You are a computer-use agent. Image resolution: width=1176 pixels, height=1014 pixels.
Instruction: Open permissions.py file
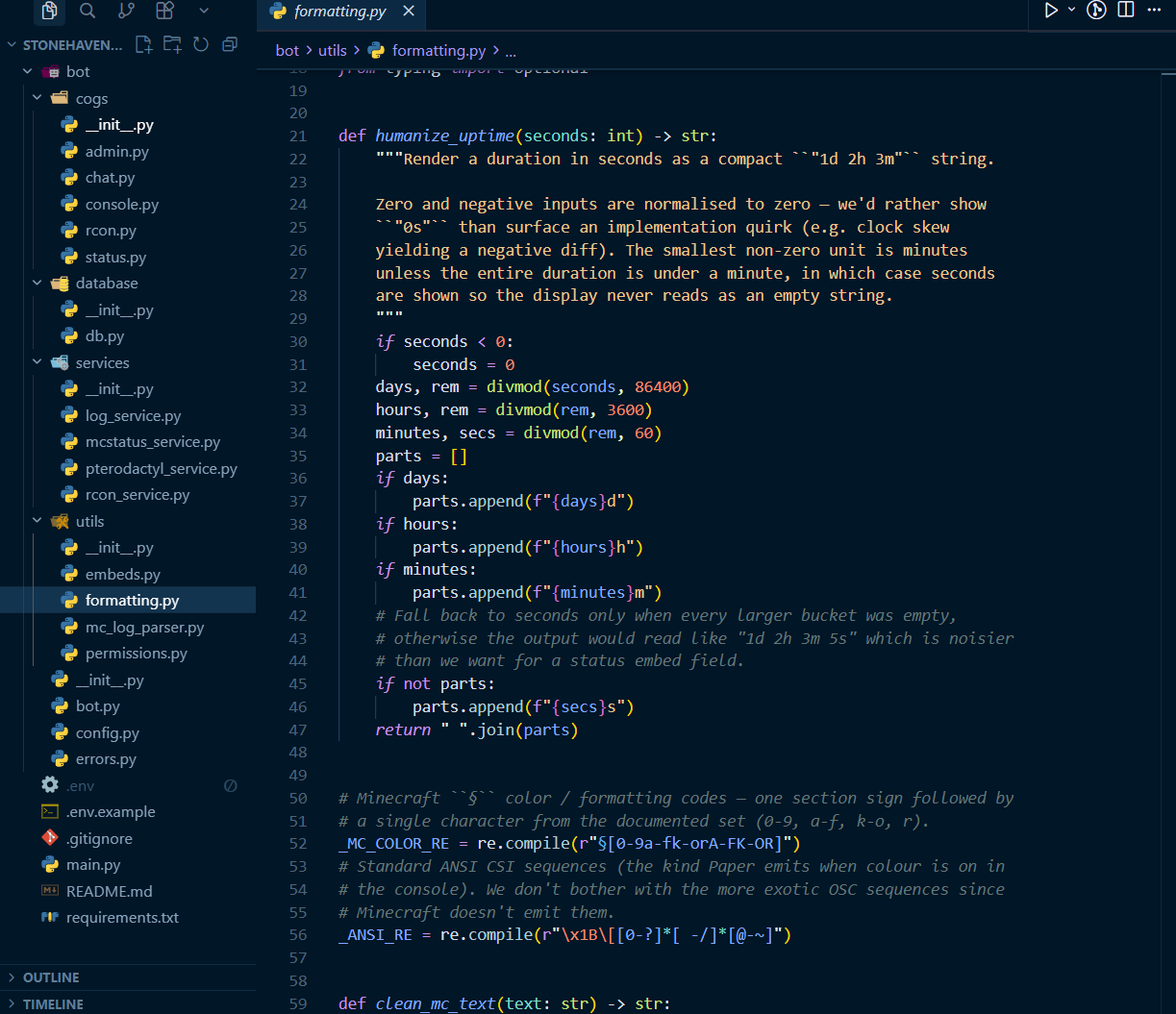(137, 654)
